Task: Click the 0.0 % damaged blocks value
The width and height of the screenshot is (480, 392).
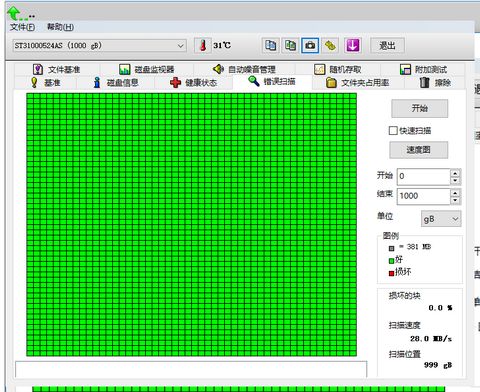Action: pos(440,308)
